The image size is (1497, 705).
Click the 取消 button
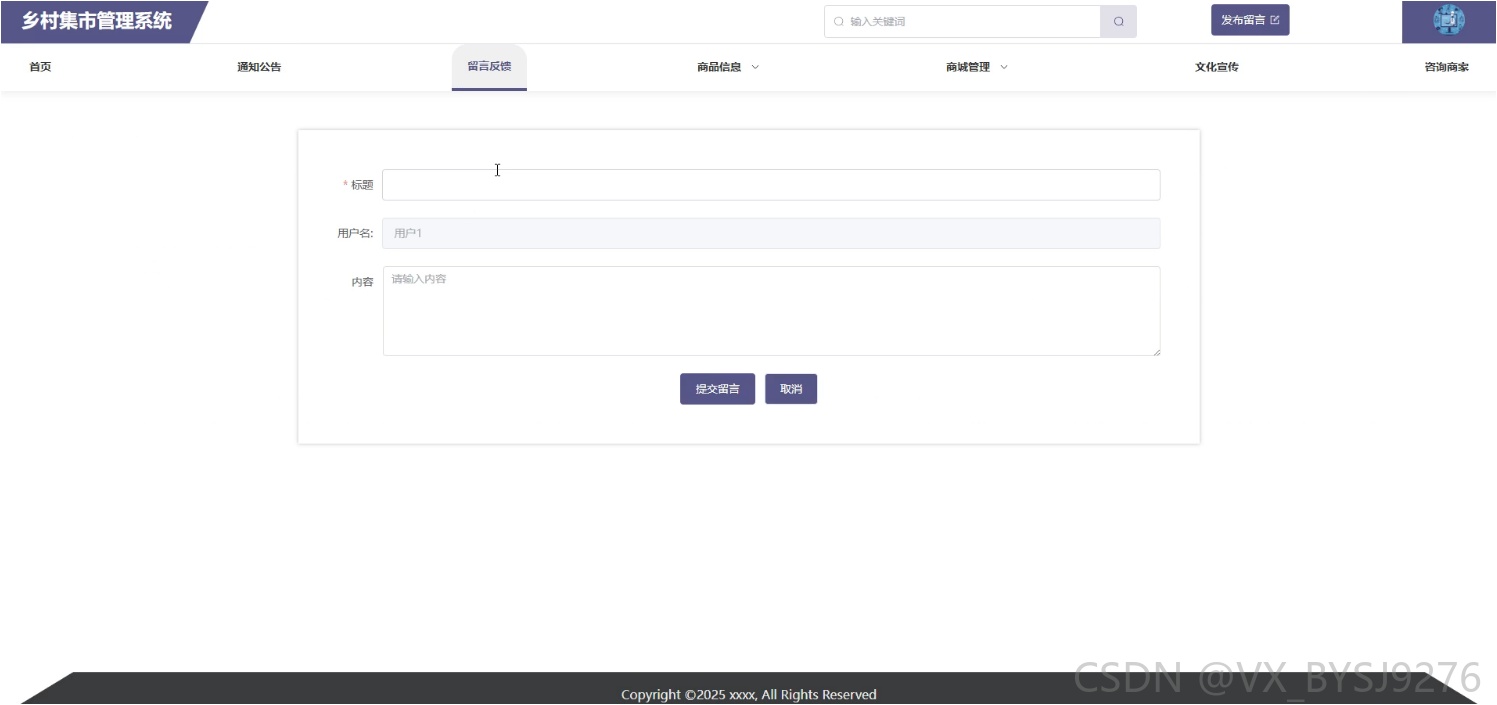(x=791, y=389)
